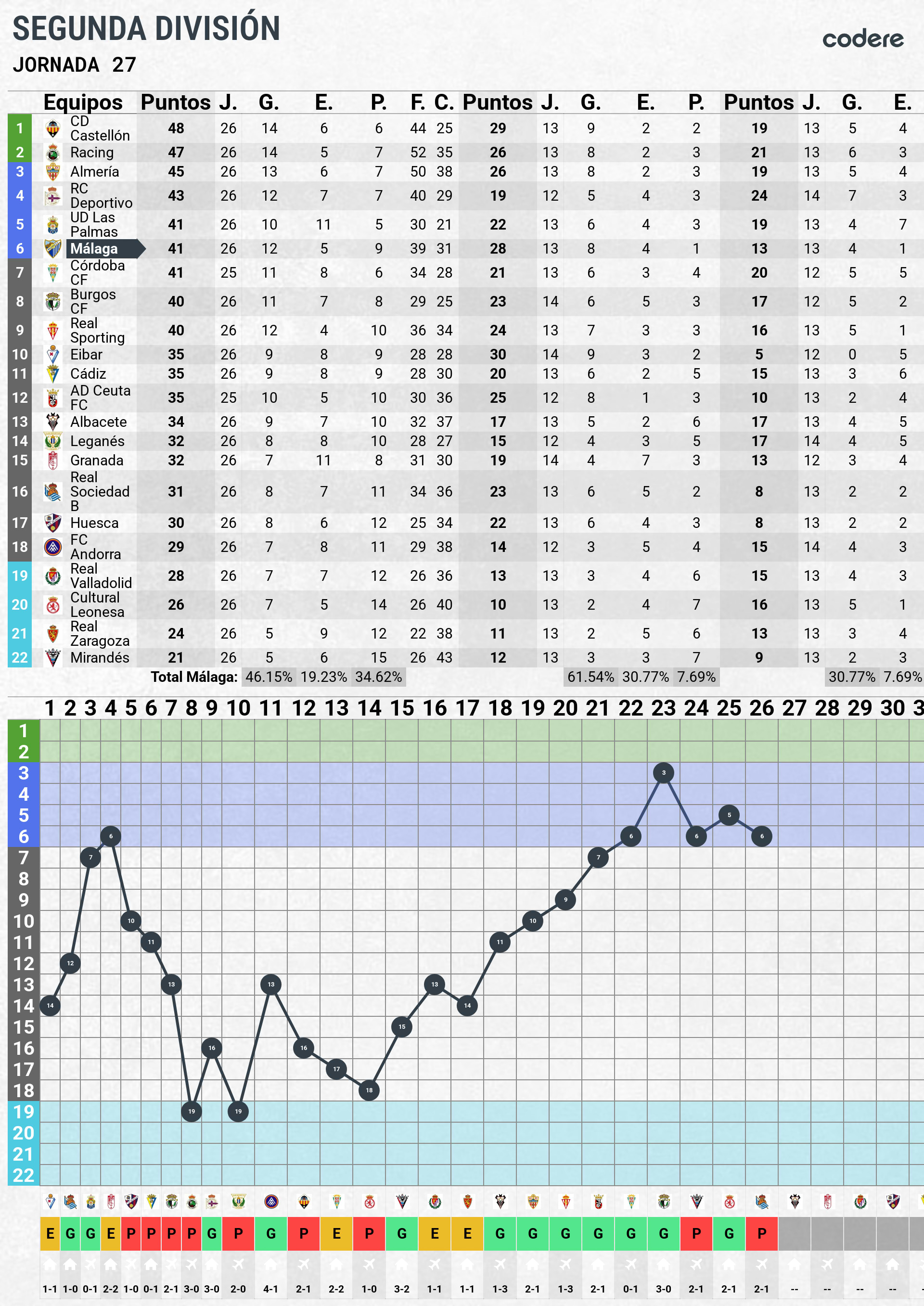Click the Huesca crest in the standings table
Screen dimensions: 924x1306
coord(53,523)
